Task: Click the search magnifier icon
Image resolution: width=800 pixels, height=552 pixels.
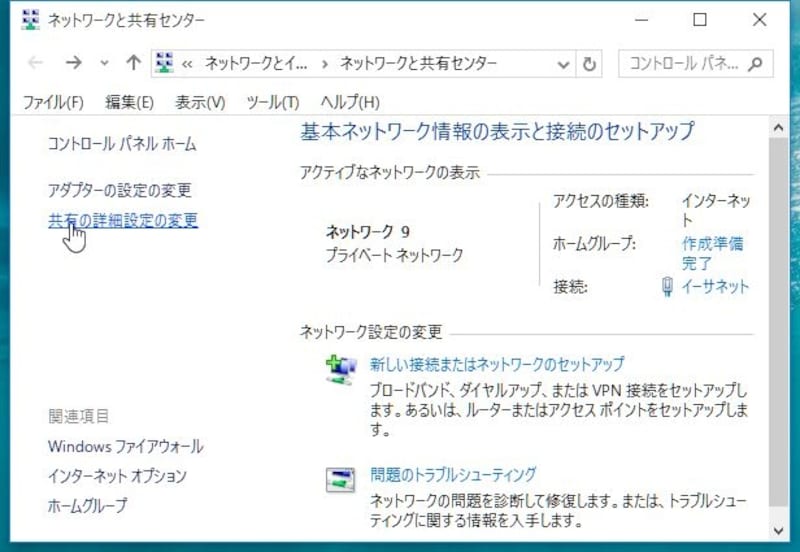Action: coord(756,64)
